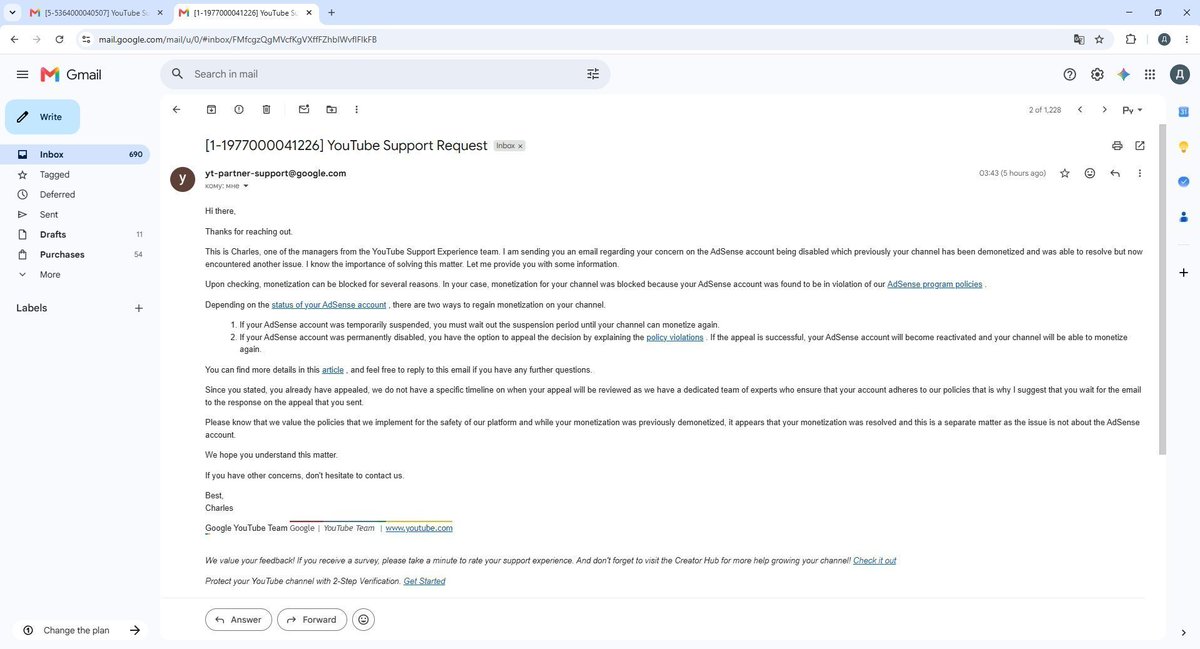Click the Write compose button
1200x649 pixels.
coord(42,117)
